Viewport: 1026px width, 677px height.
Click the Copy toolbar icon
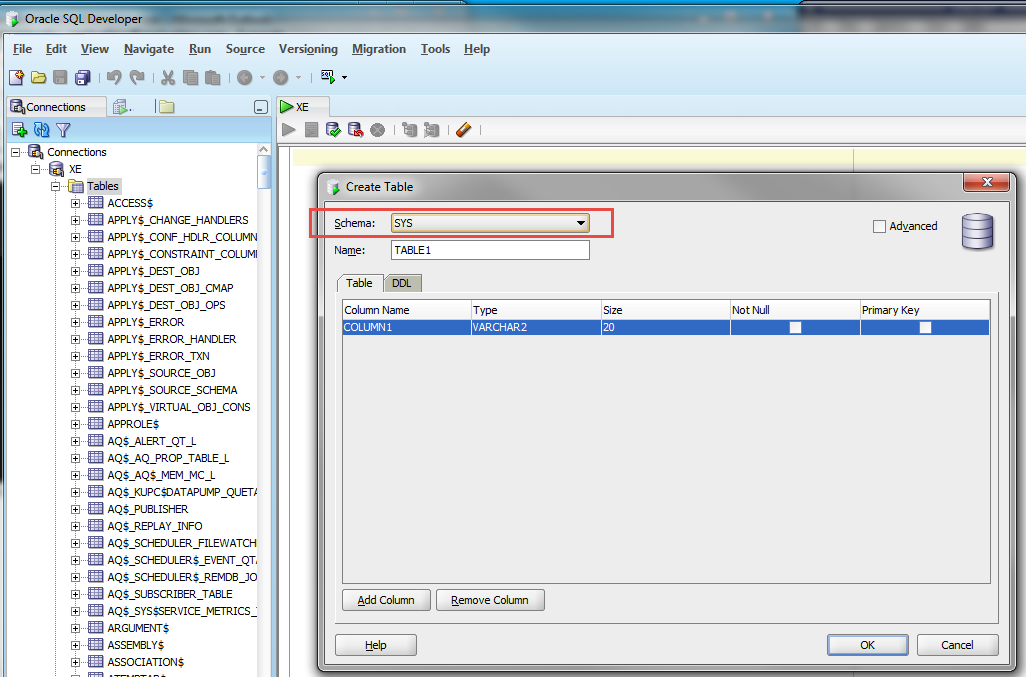click(190, 78)
